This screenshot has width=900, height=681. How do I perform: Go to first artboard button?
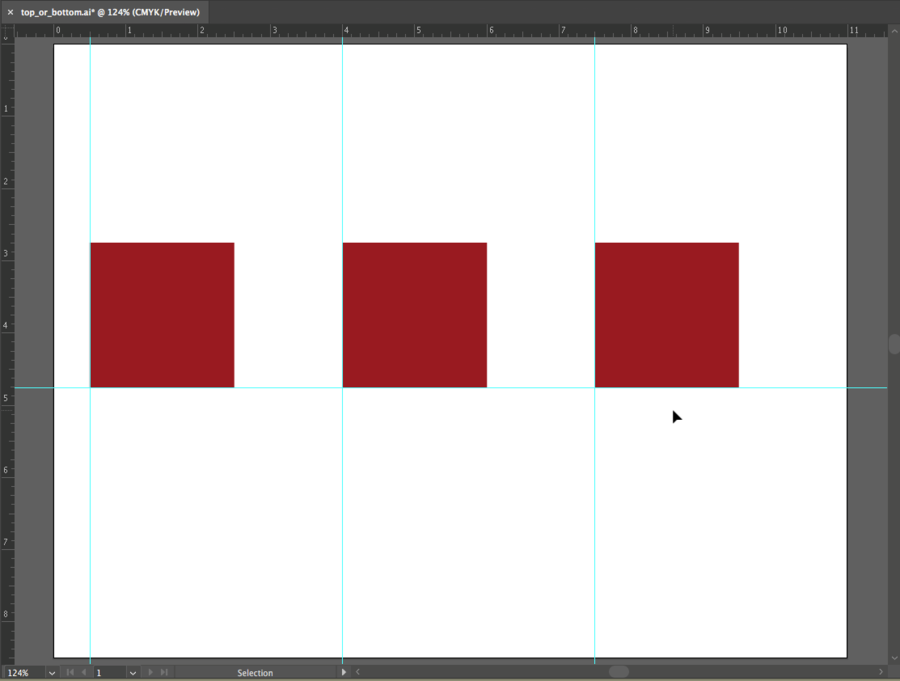[x=70, y=673]
